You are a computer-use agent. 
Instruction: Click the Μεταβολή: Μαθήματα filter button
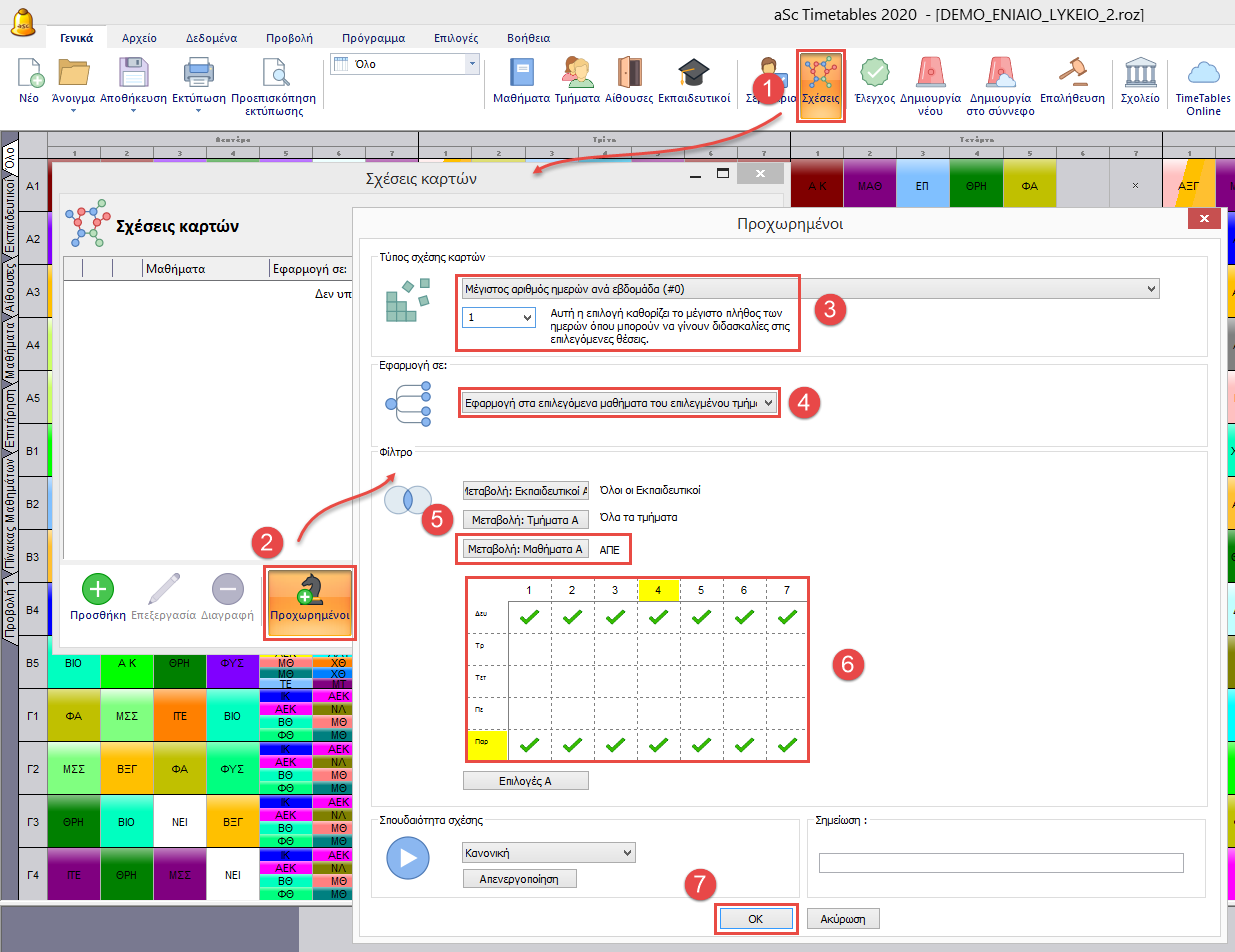tap(524, 549)
